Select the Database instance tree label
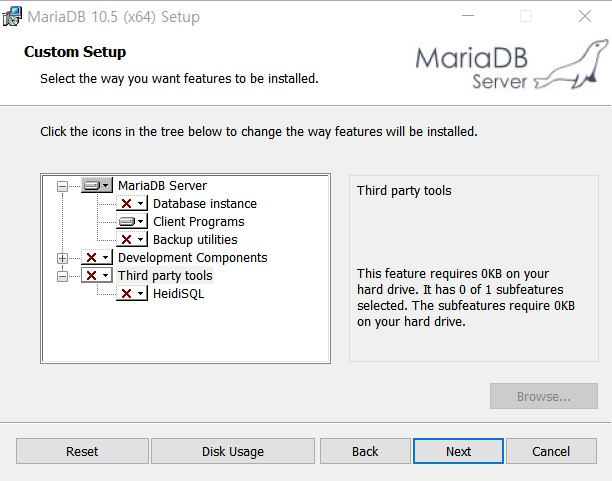The height and width of the screenshot is (481, 612). click(x=205, y=203)
